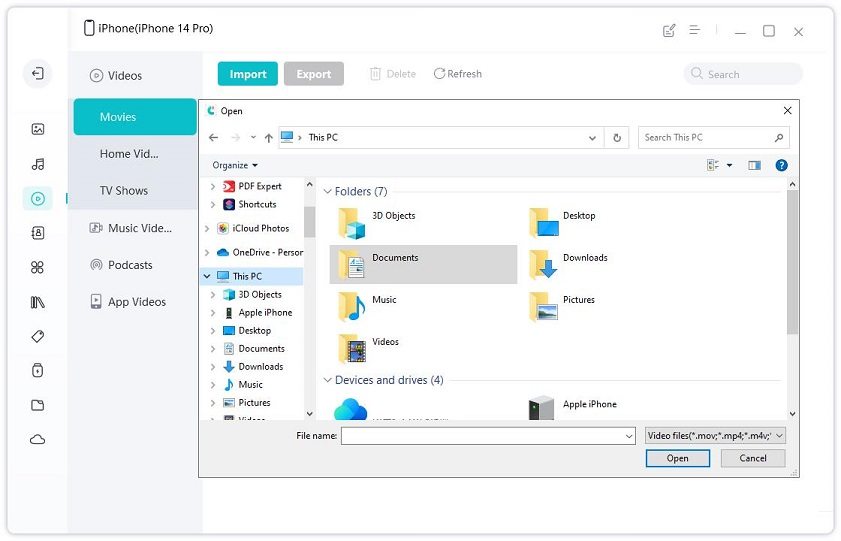841x541 pixels.
Task: Expand the OneDrive tree node
Action: (x=206, y=252)
